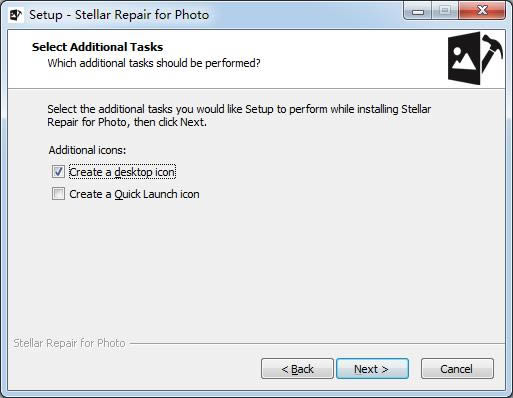Click the footer divider line above buttons
This screenshot has height=398, width=513.
click(x=317, y=343)
